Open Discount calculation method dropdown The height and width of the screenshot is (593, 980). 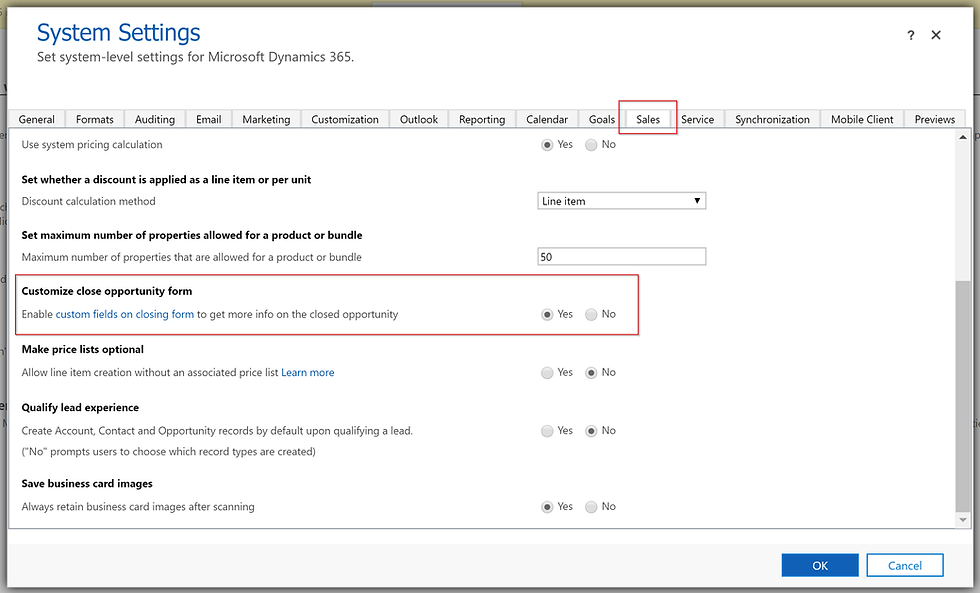(x=622, y=201)
